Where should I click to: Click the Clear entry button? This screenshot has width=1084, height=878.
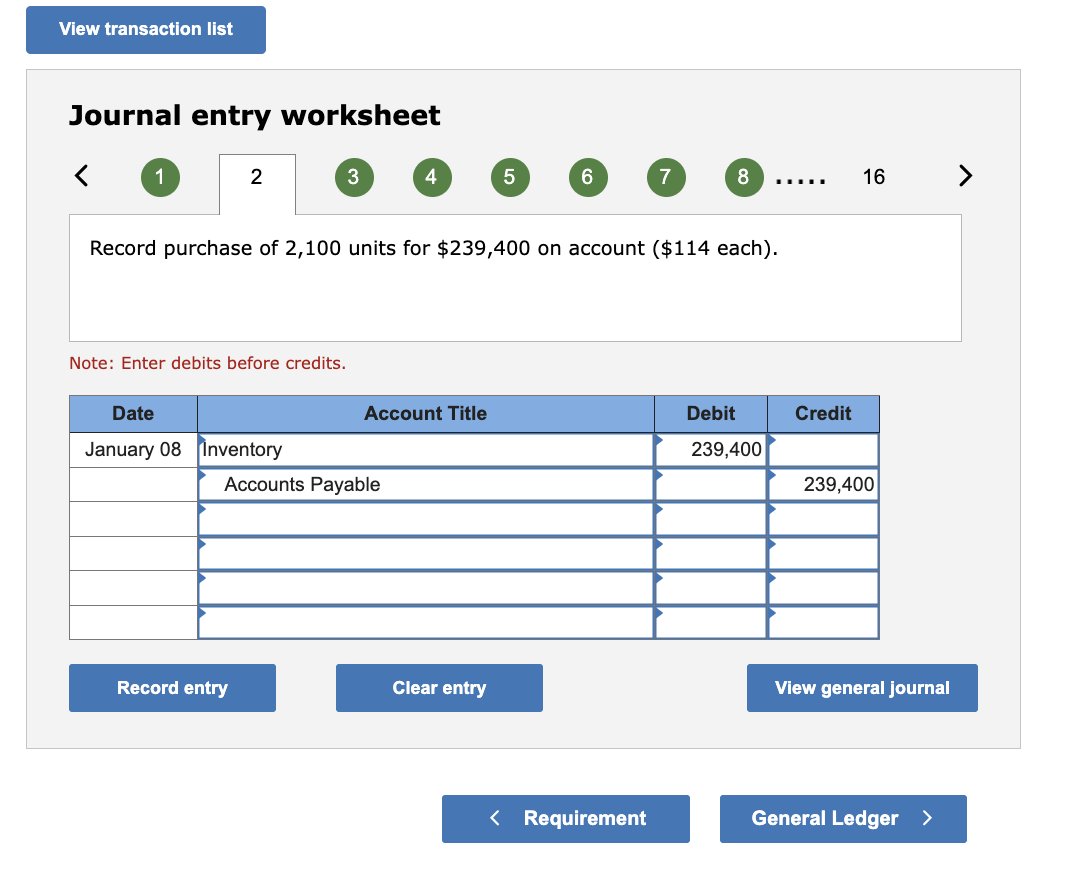pos(439,688)
